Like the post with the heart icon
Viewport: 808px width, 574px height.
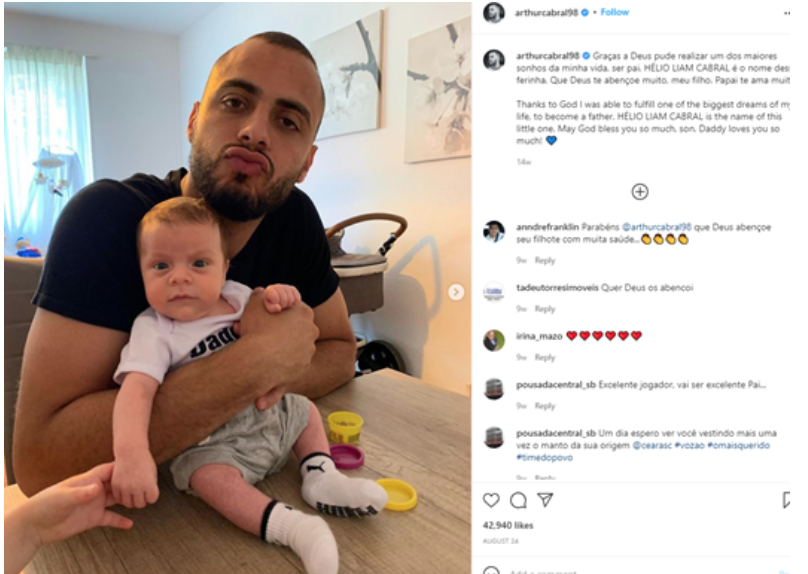point(491,500)
